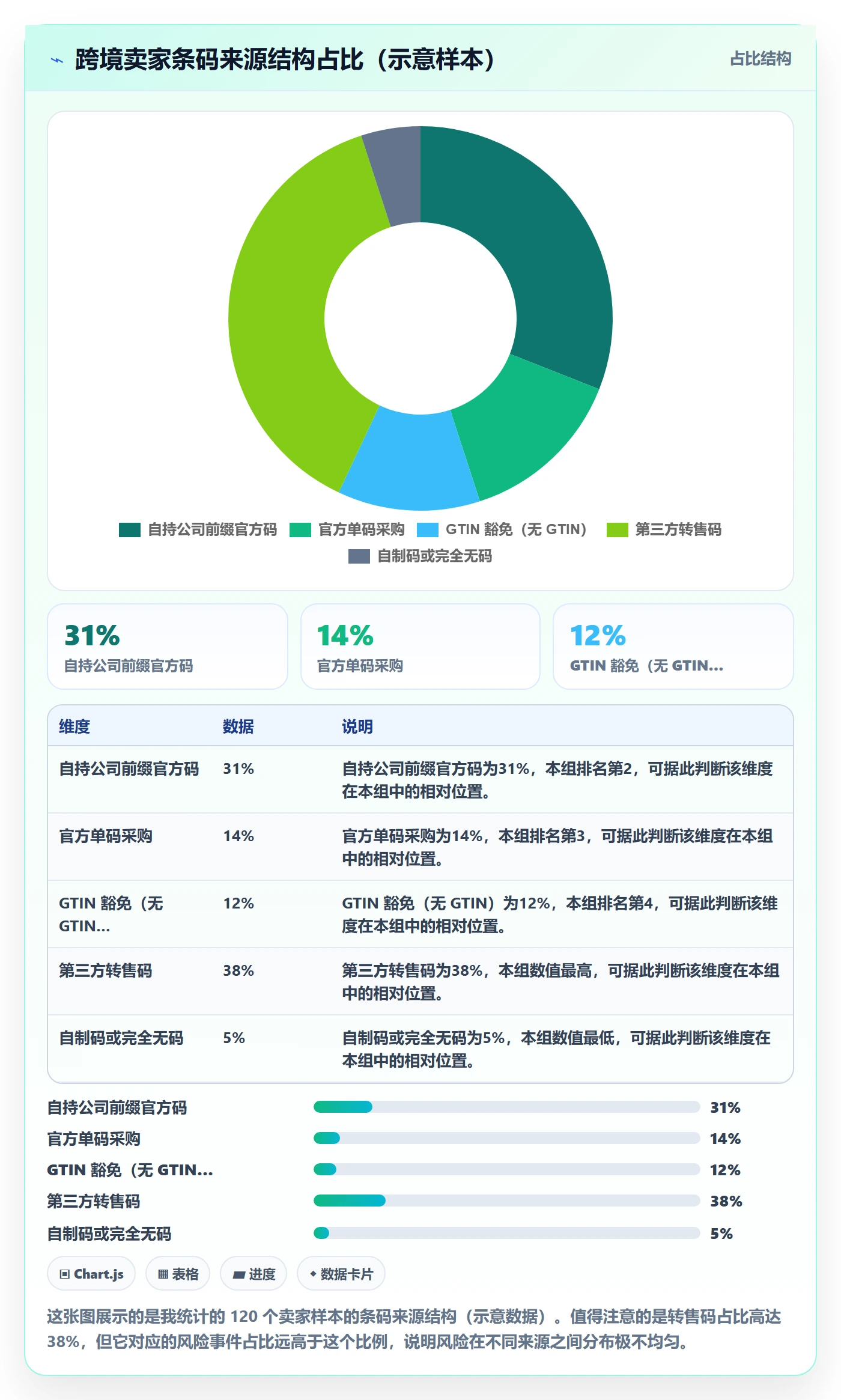
Task: Click the 官方单码采购 legend label text
Action: click(x=361, y=529)
